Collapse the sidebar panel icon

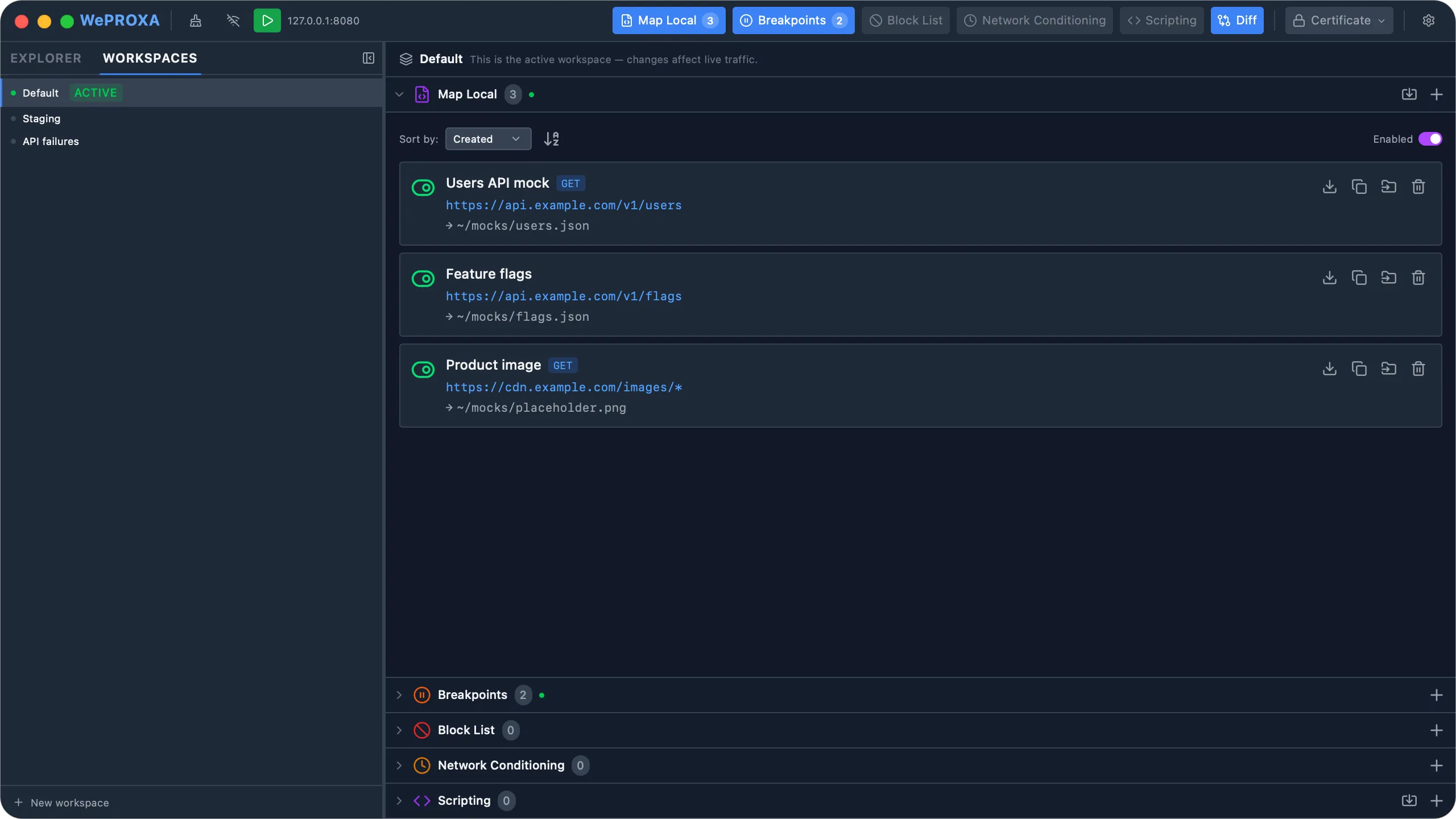pyautogui.click(x=369, y=58)
